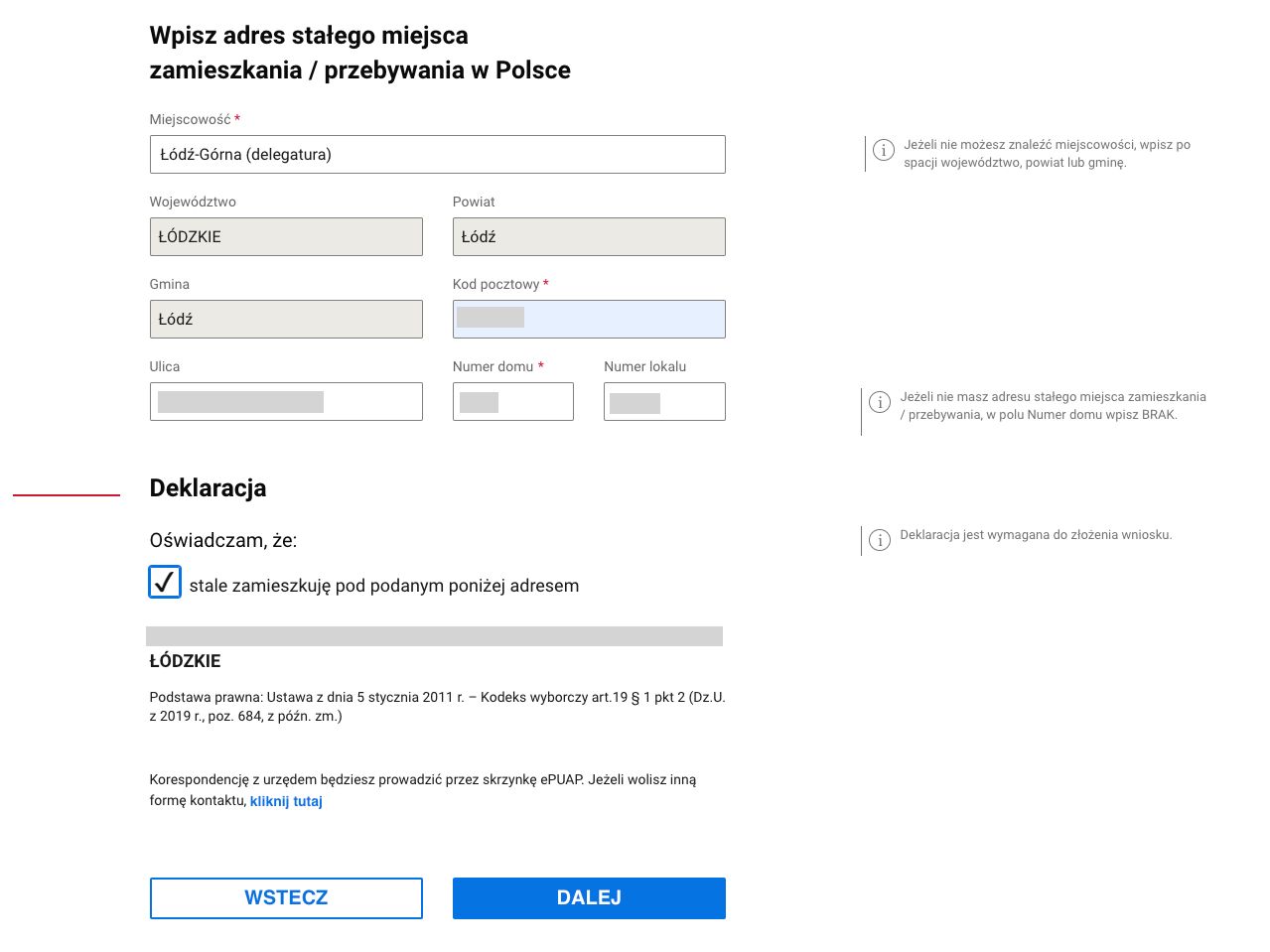Image resolution: width=1270 pixels, height=952 pixels.
Task: Click the info icon beside the Miejscowość hint
Action: [x=883, y=150]
